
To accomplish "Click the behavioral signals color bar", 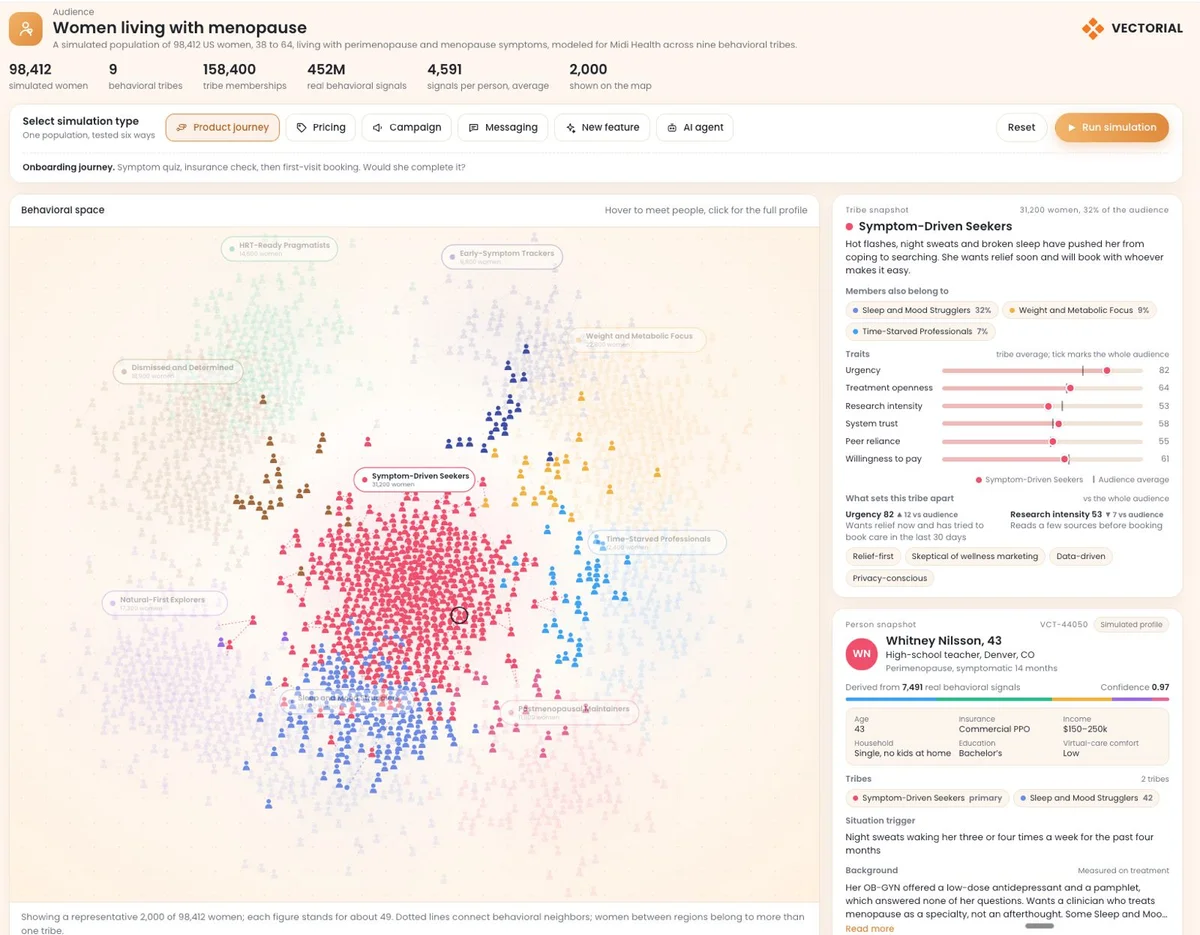I will 1007,699.
